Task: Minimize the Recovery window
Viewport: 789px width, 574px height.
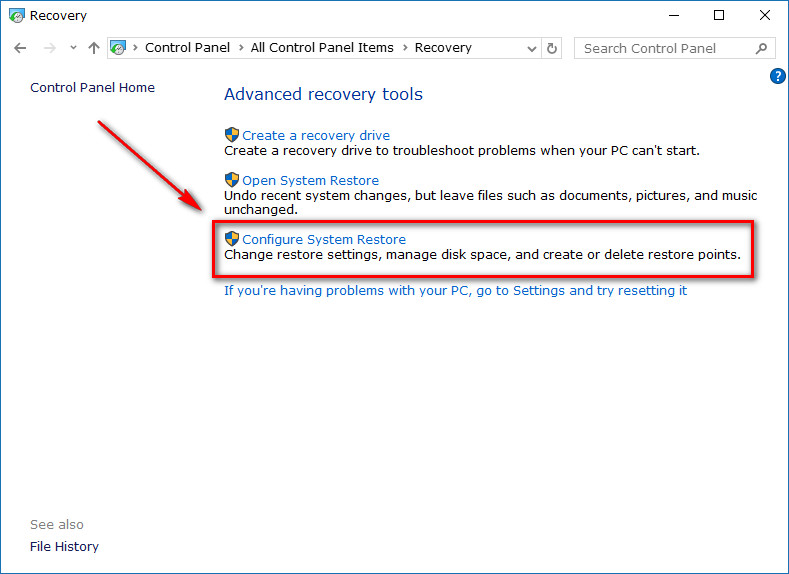Action: point(674,16)
